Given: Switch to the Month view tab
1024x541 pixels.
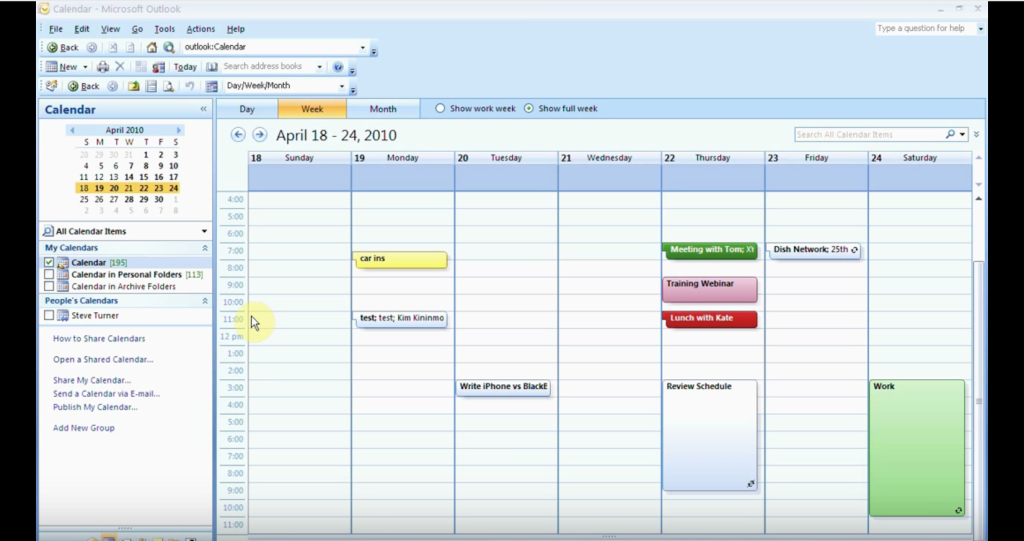Looking at the screenshot, I should coord(383,109).
